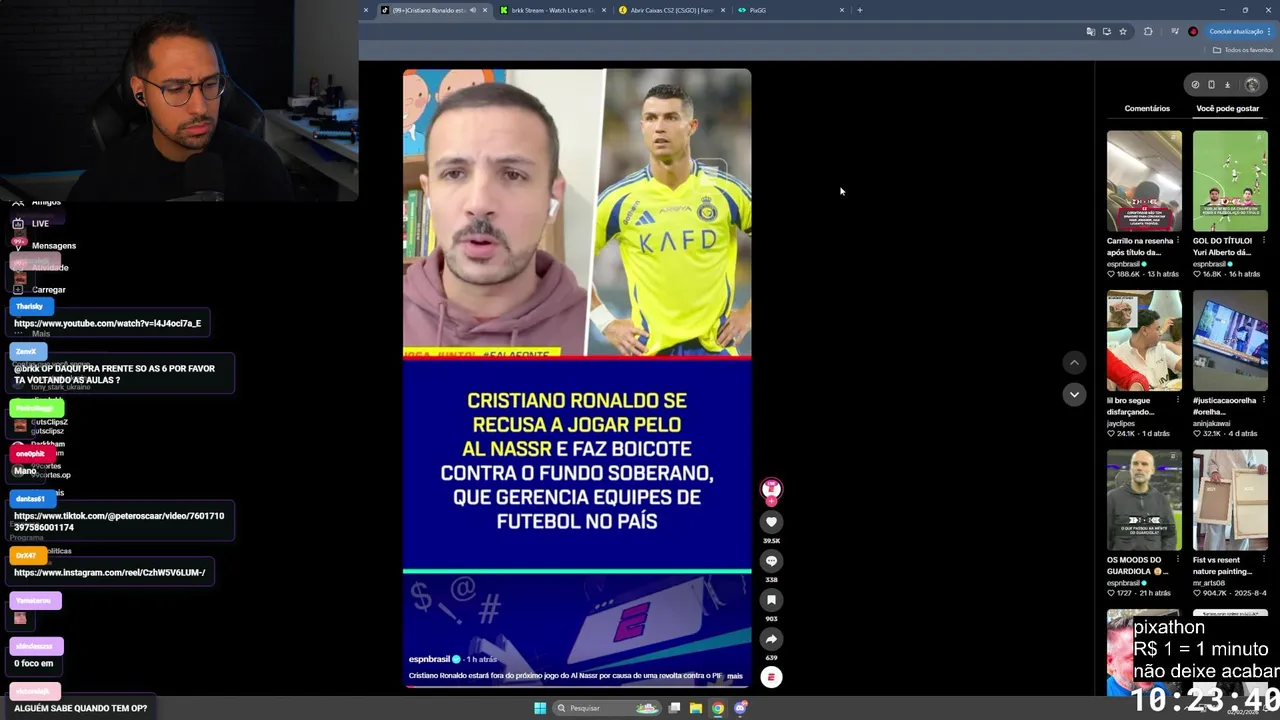Open Mensagens in the TikTok sidebar
The width and height of the screenshot is (1280, 720).
pyautogui.click(x=43, y=246)
